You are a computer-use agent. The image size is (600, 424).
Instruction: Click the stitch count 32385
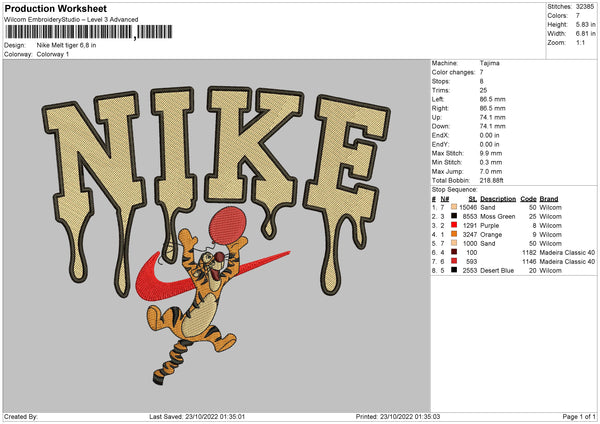click(x=585, y=7)
